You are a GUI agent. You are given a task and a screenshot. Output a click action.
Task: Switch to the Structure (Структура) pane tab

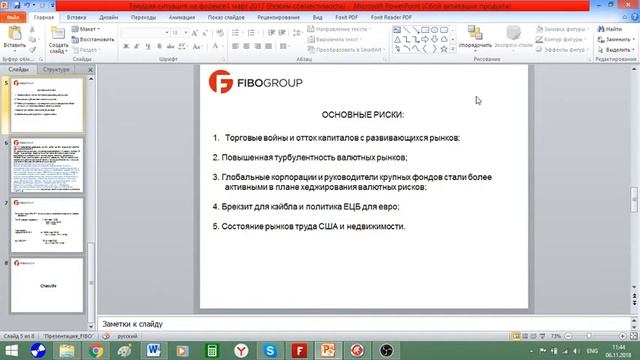pos(56,69)
